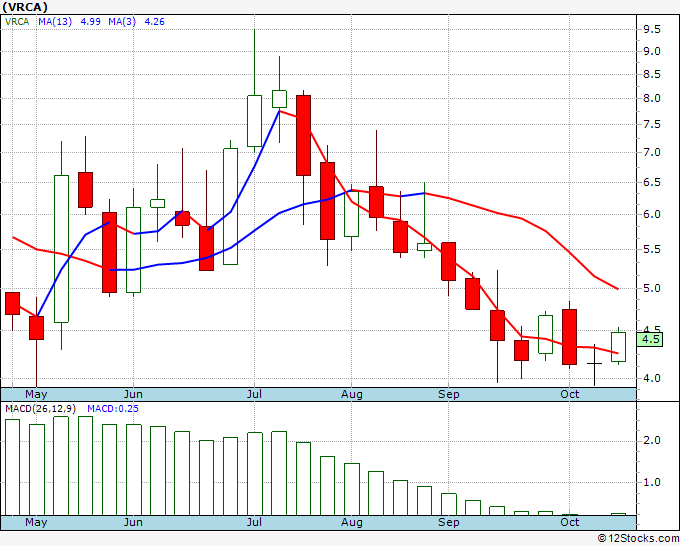Click the 5.0 price axis label
Screen dimensions: 680x546
tap(651, 288)
